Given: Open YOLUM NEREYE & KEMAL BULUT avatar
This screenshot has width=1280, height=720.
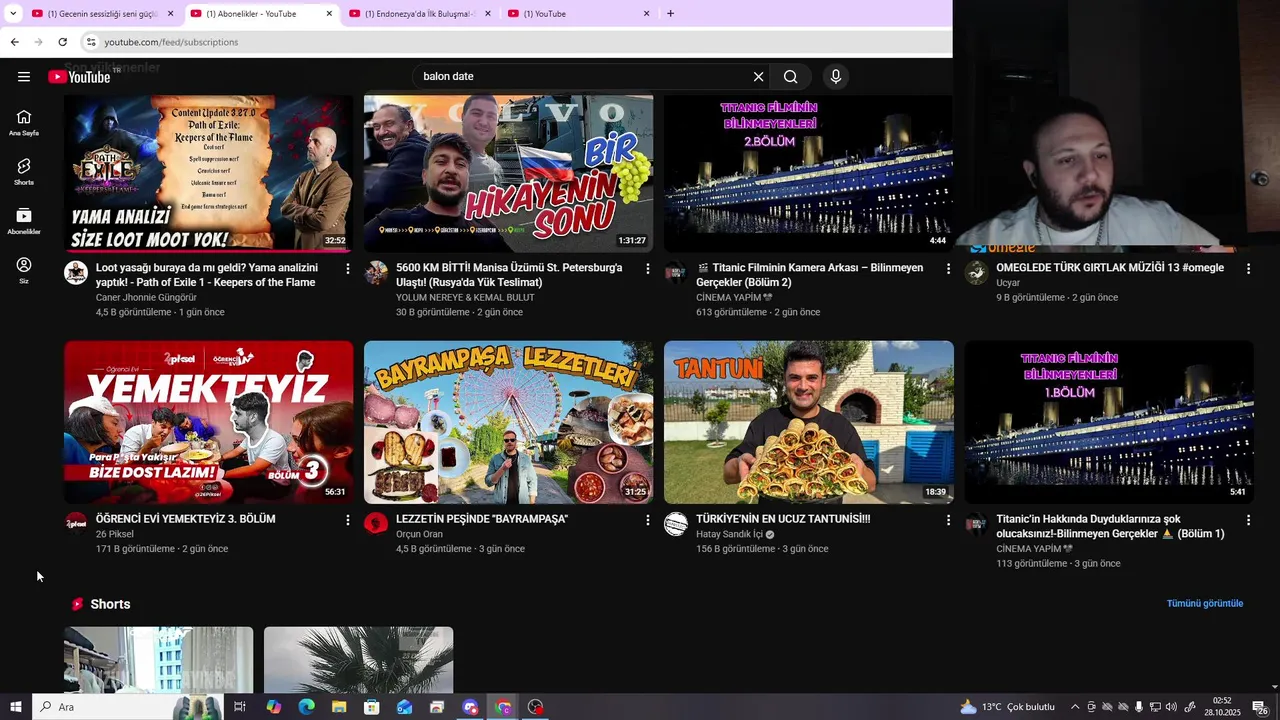Looking at the screenshot, I should click(x=376, y=273).
